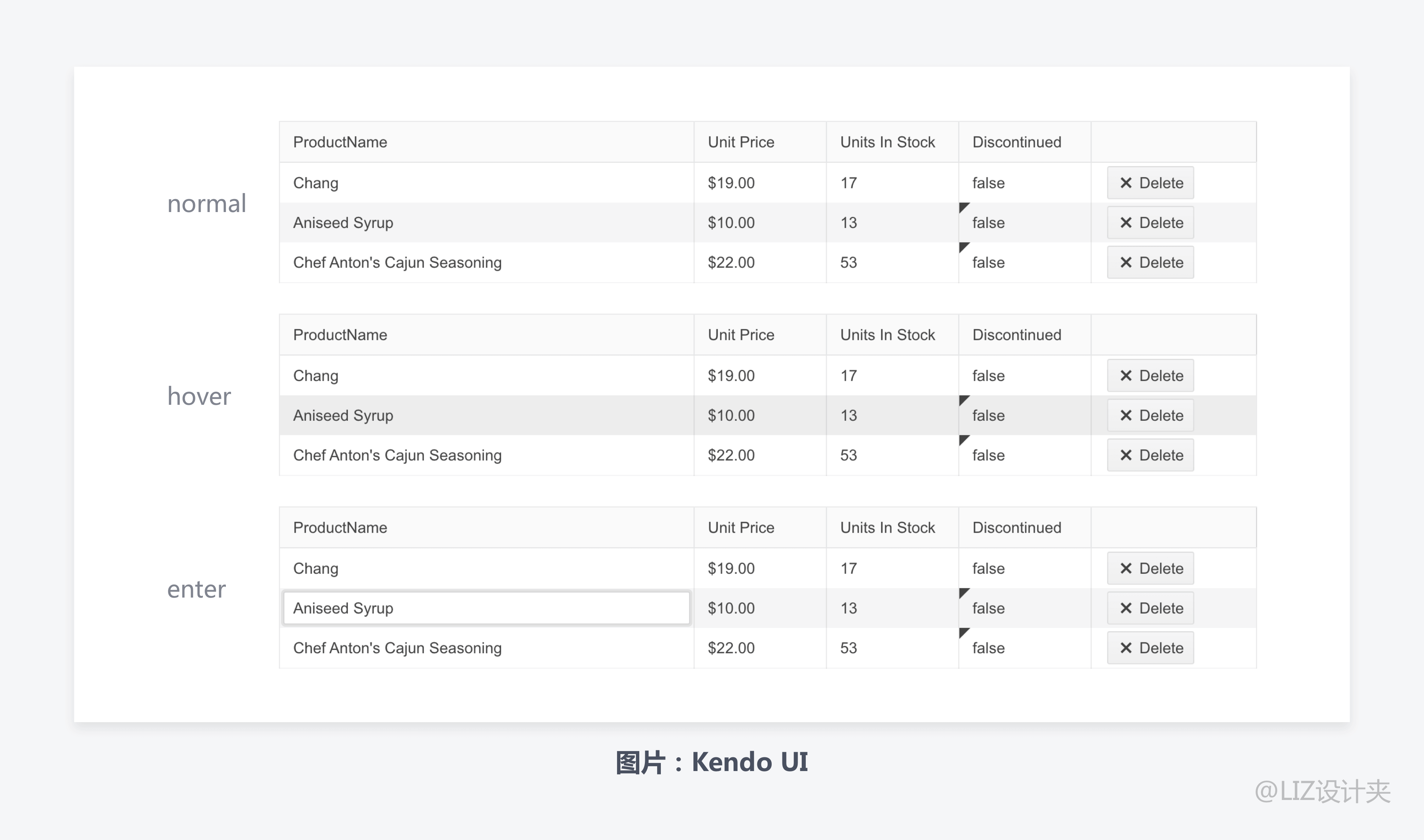Click the dirty-cell triangle on Aniseed Syrup row, enter table

(963, 592)
